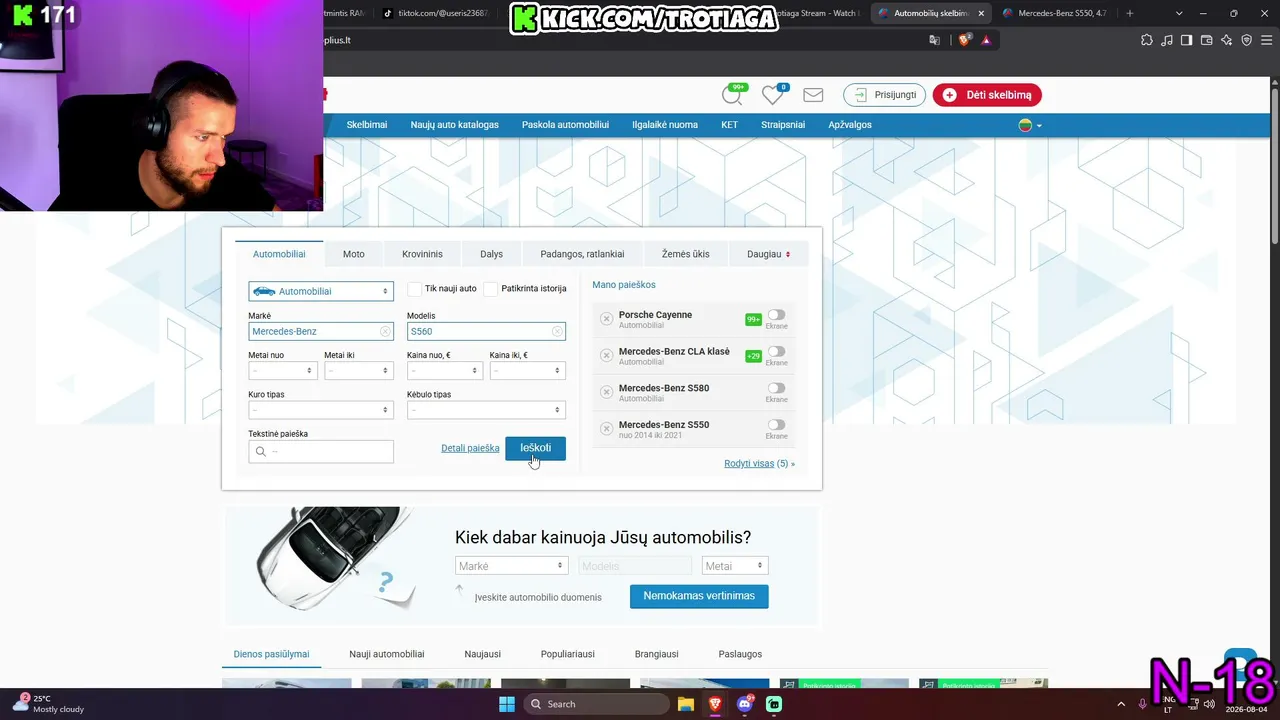Check the Patikrinta istorija checkbox
This screenshot has height=720, width=1280.
(x=491, y=289)
